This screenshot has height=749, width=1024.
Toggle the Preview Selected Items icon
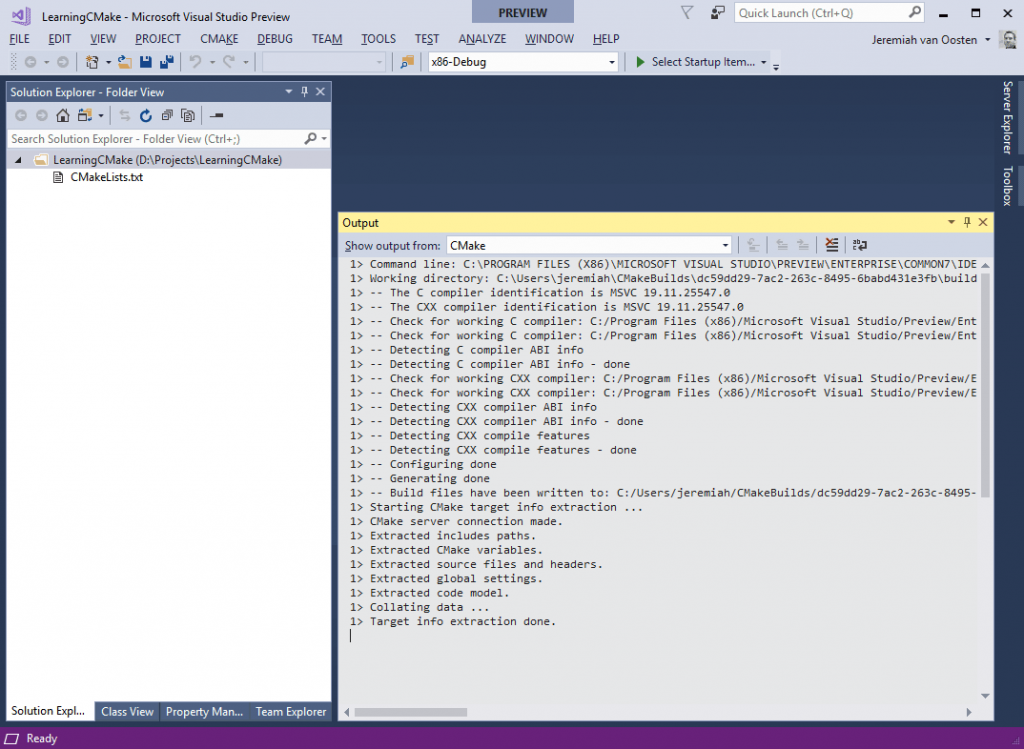(x=217, y=116)
